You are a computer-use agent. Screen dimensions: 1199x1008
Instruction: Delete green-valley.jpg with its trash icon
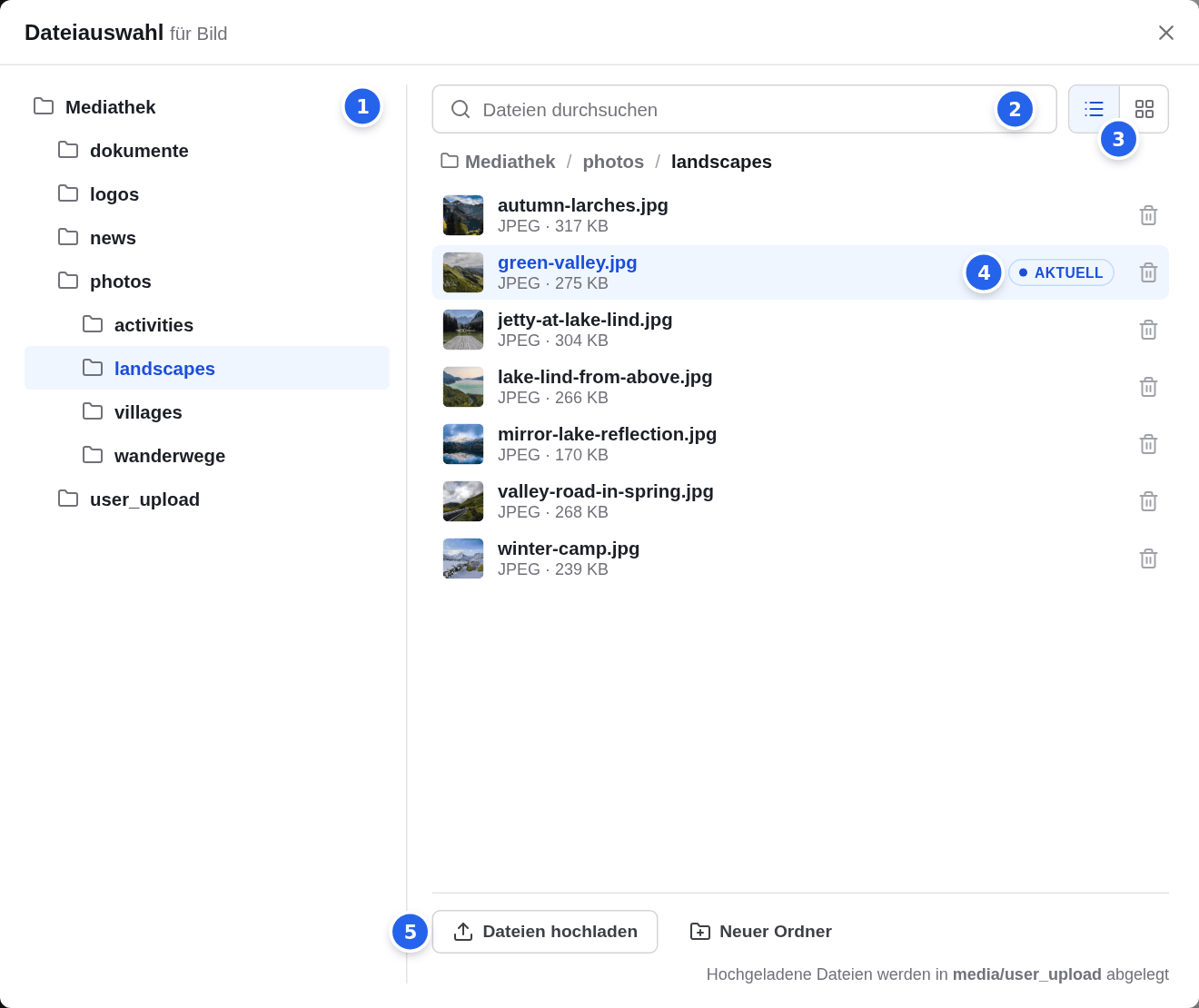tap(1148, 272)
